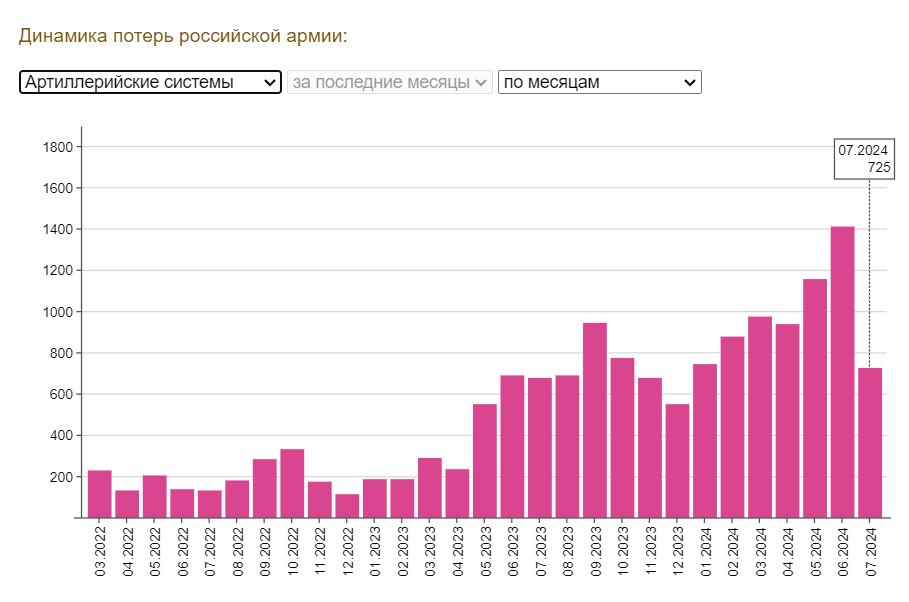This screenshot has height=602, width=909.
Task: Click the '07.2024' x-axis label
Action: pyautogui.click(x=870, y=551)
